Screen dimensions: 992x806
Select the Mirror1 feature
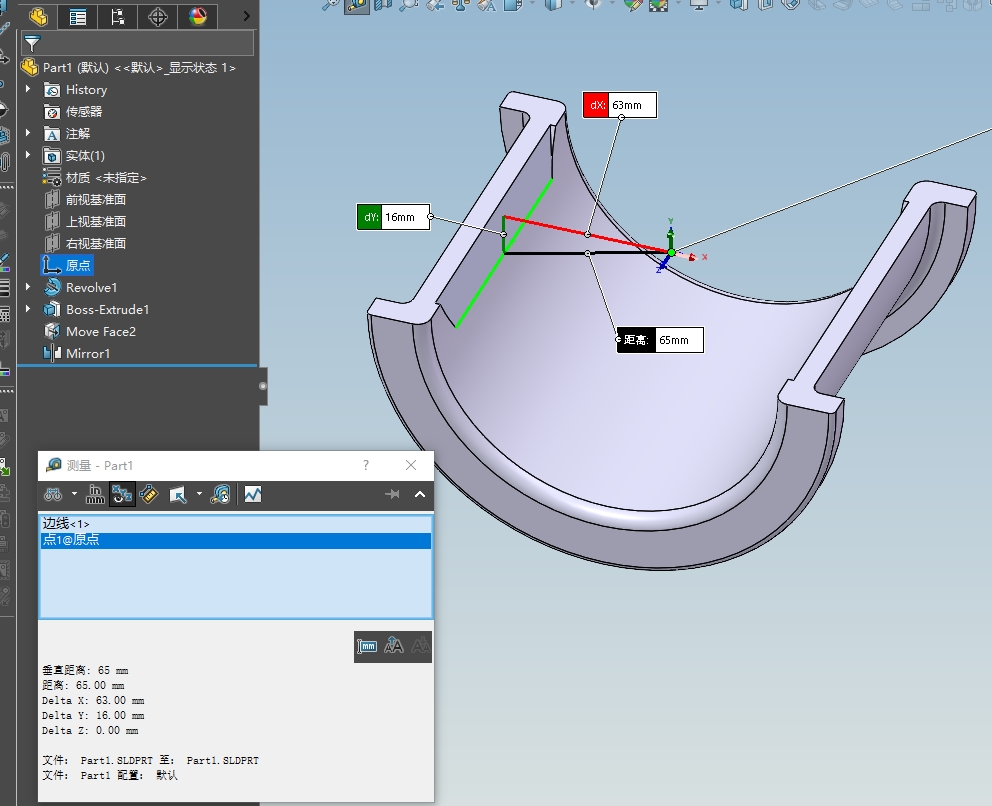[x=76, y=354]
